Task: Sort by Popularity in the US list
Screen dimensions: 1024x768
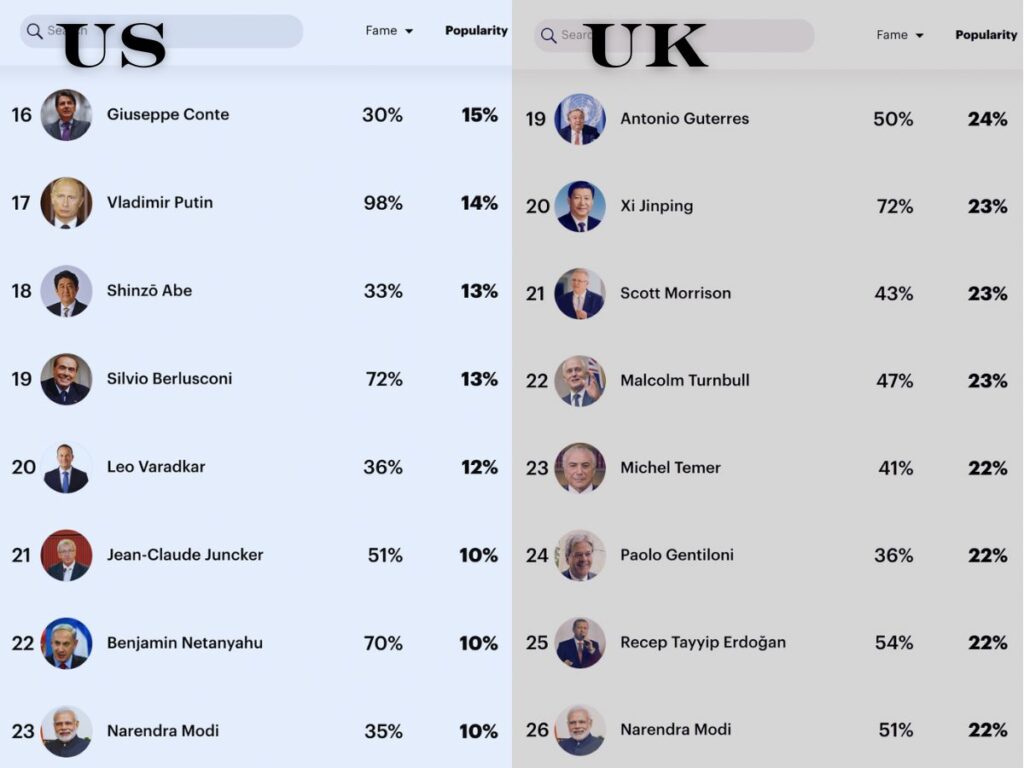Action: (476, 31)
